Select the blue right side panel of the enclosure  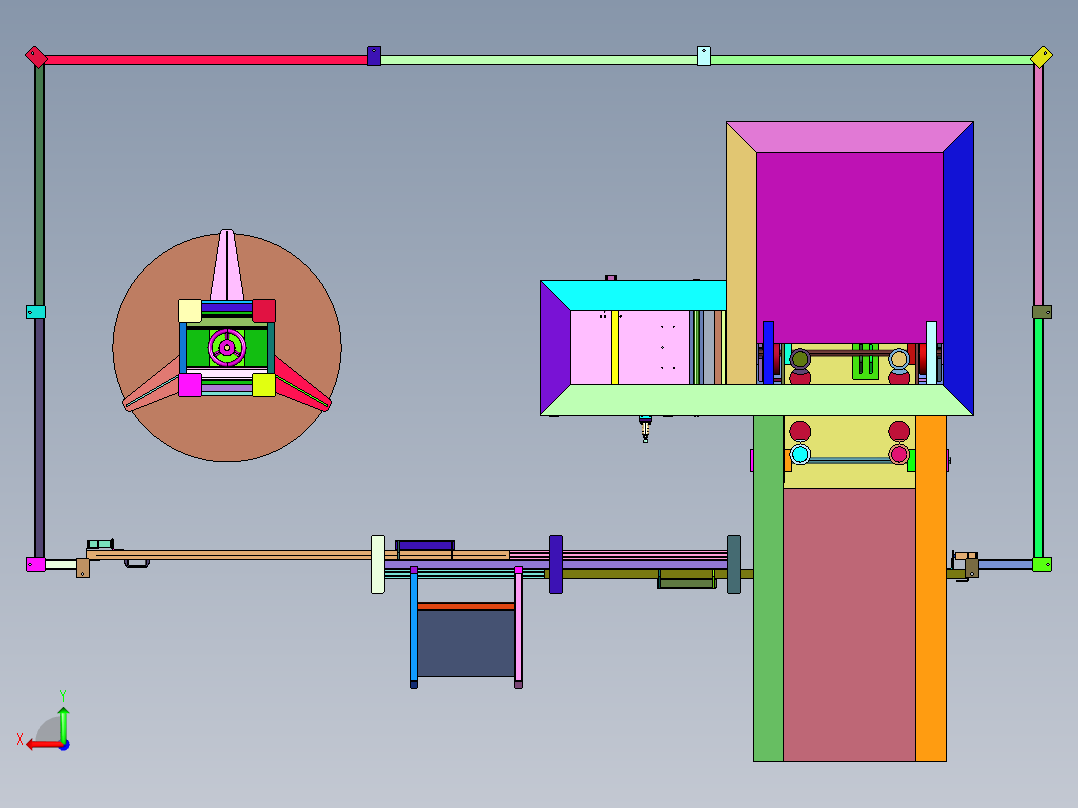[958, 268]
